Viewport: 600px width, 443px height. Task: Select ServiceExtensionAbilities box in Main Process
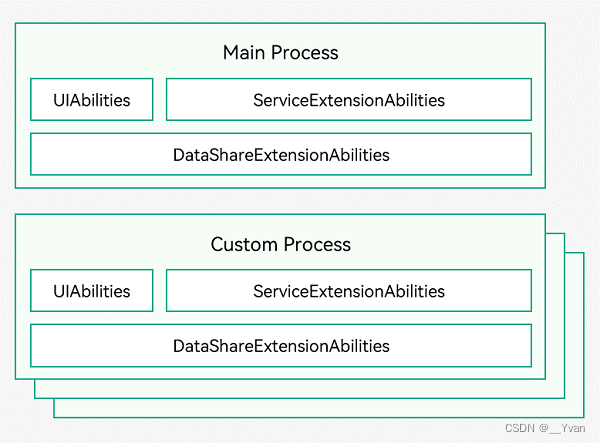[x=349, y=99]
